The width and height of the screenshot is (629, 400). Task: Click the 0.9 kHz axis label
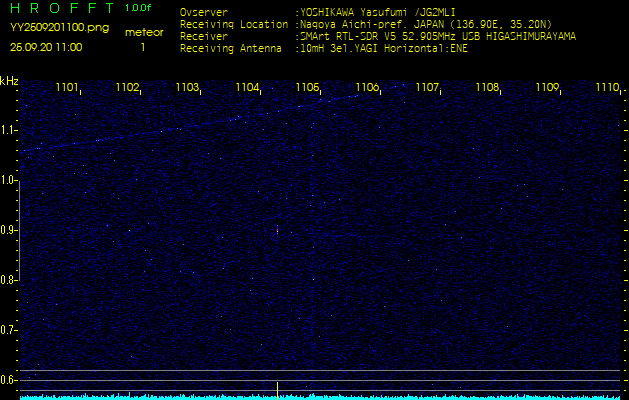click(x=9, y=230)
